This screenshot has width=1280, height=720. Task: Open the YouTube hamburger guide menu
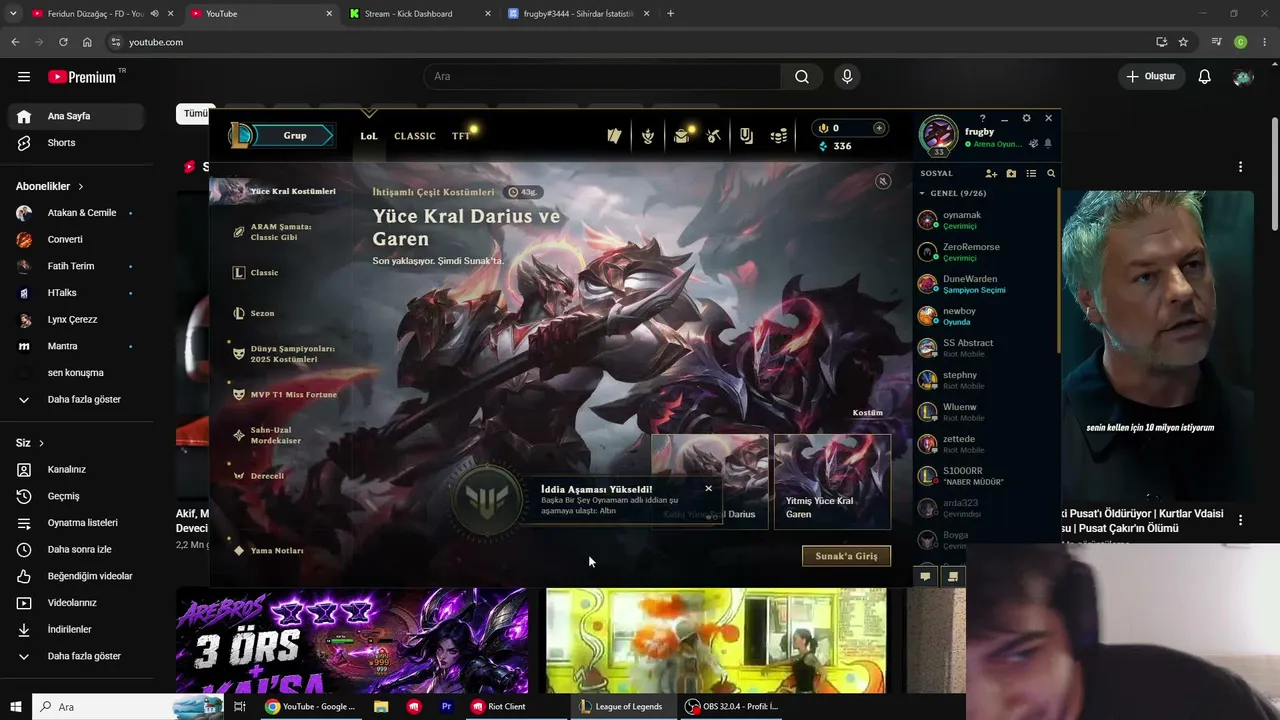24,77
